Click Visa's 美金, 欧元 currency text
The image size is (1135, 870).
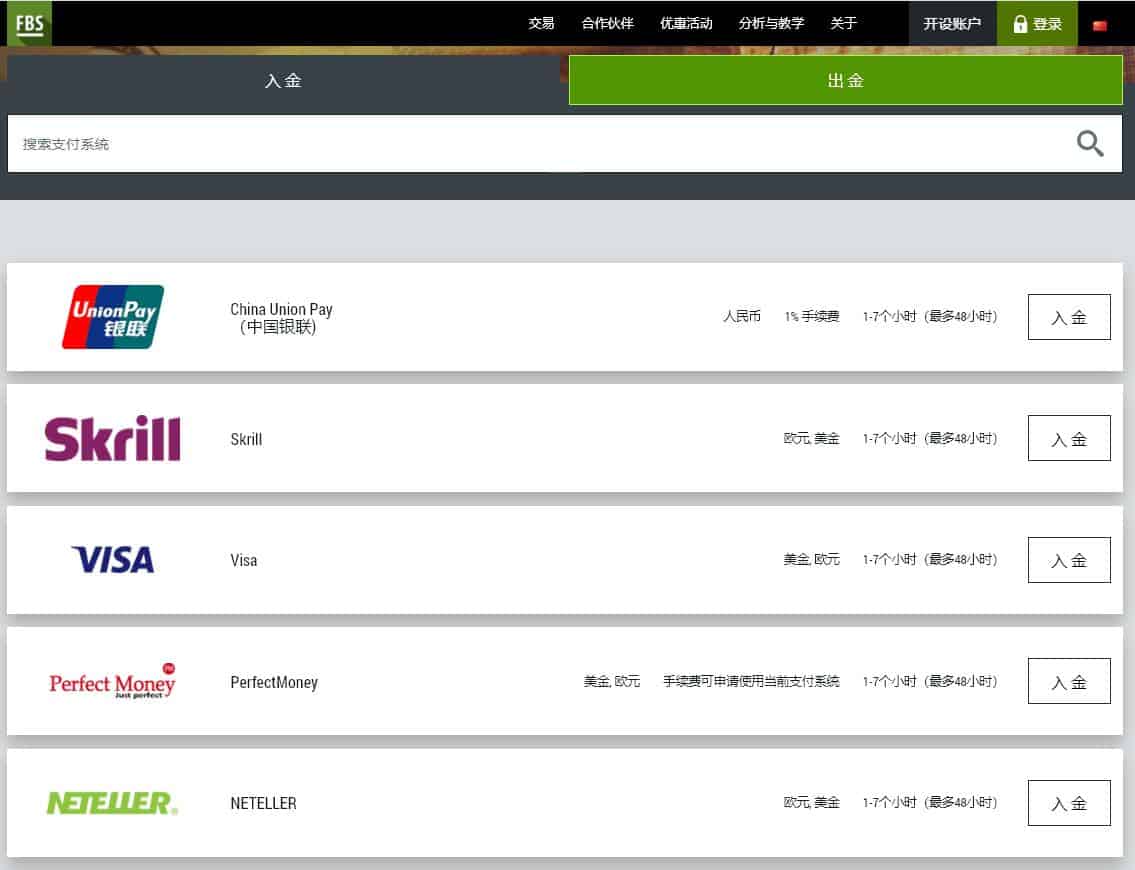(811, 559)
